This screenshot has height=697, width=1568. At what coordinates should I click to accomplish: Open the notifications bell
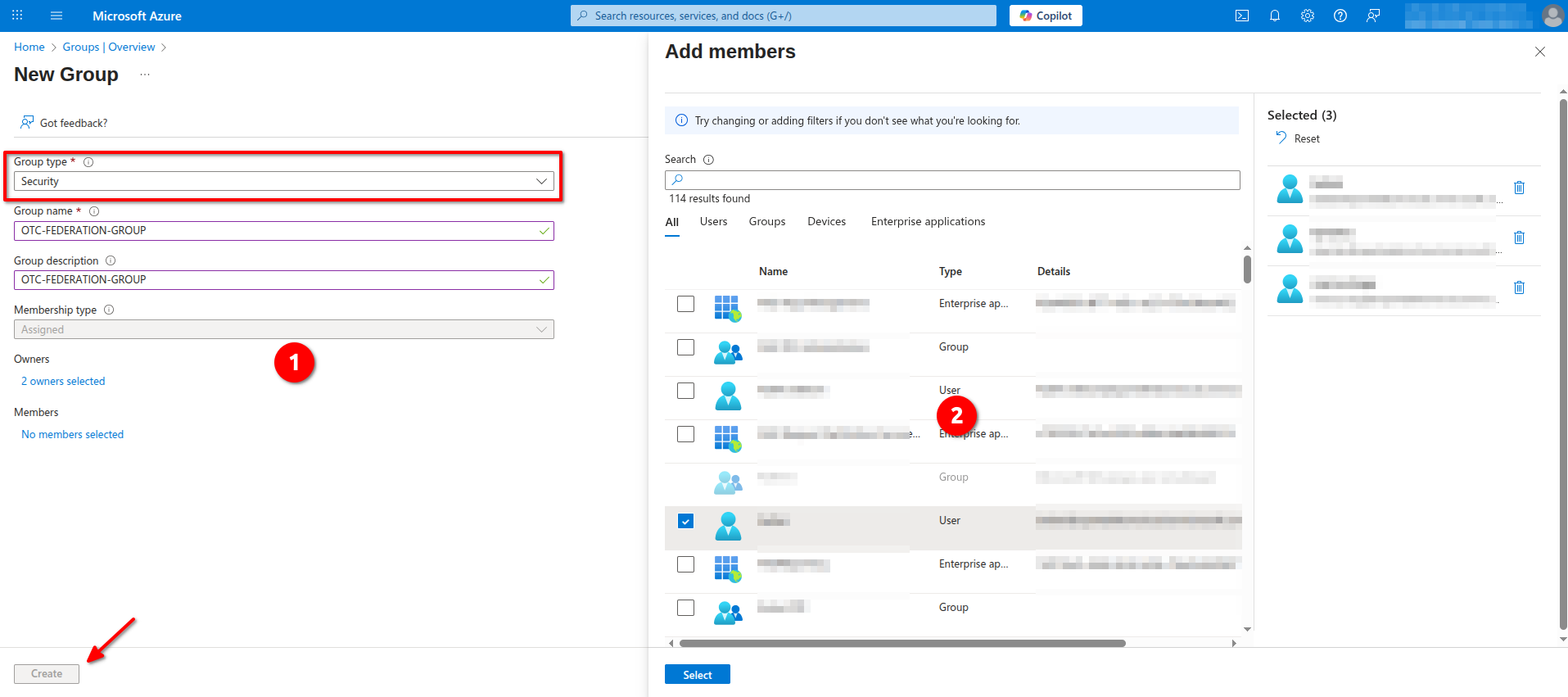(1274, 16)
